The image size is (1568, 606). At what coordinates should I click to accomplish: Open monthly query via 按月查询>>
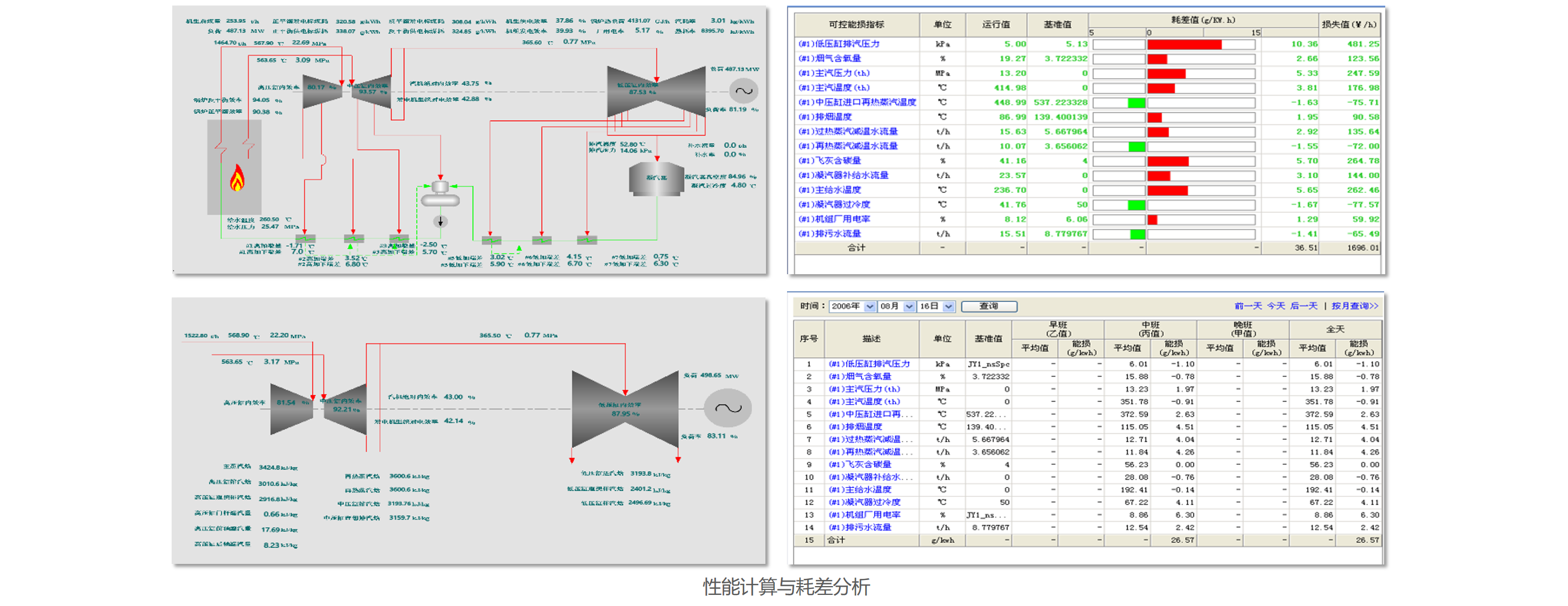coord(1354,306)
